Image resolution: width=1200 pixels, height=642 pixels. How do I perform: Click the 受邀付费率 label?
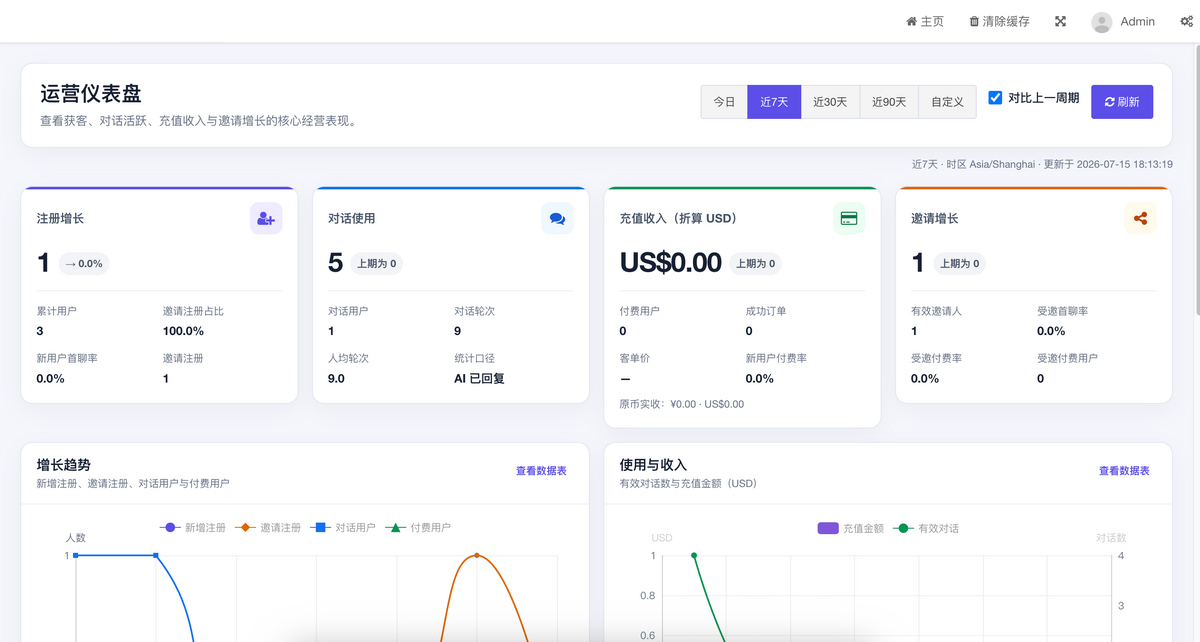point(936,358)
